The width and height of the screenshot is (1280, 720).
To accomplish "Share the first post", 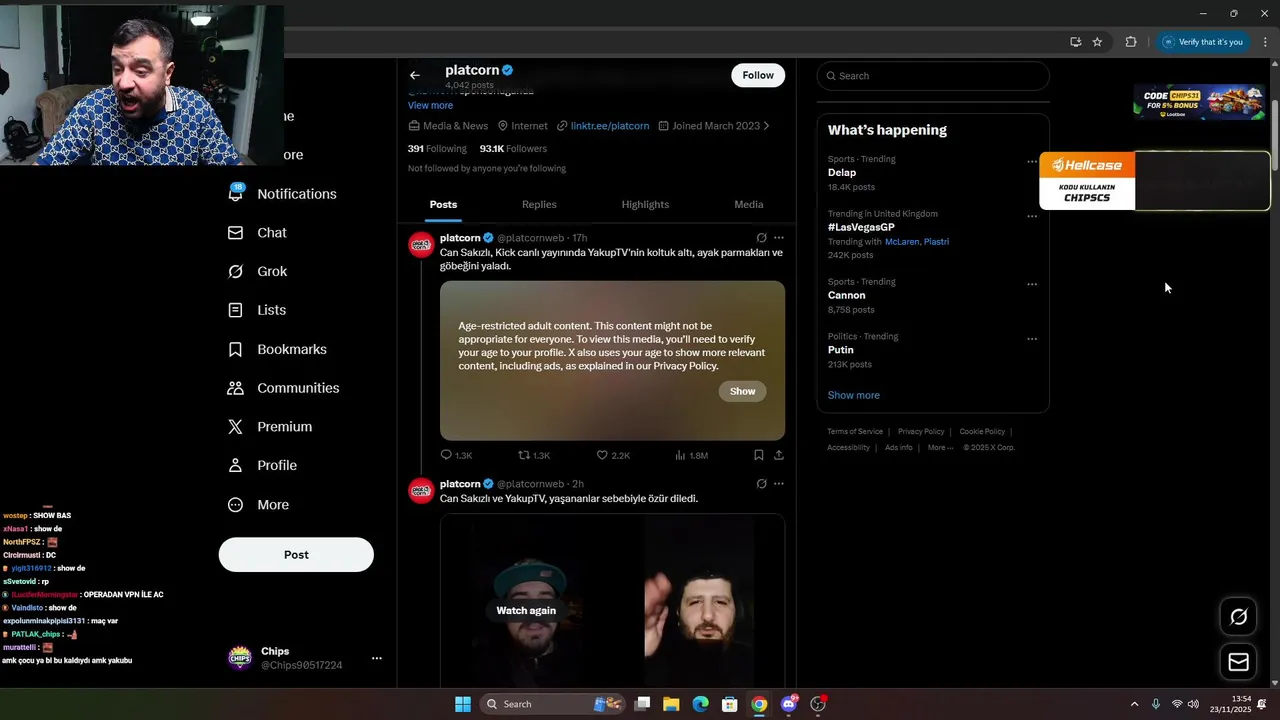I will 779,455.
